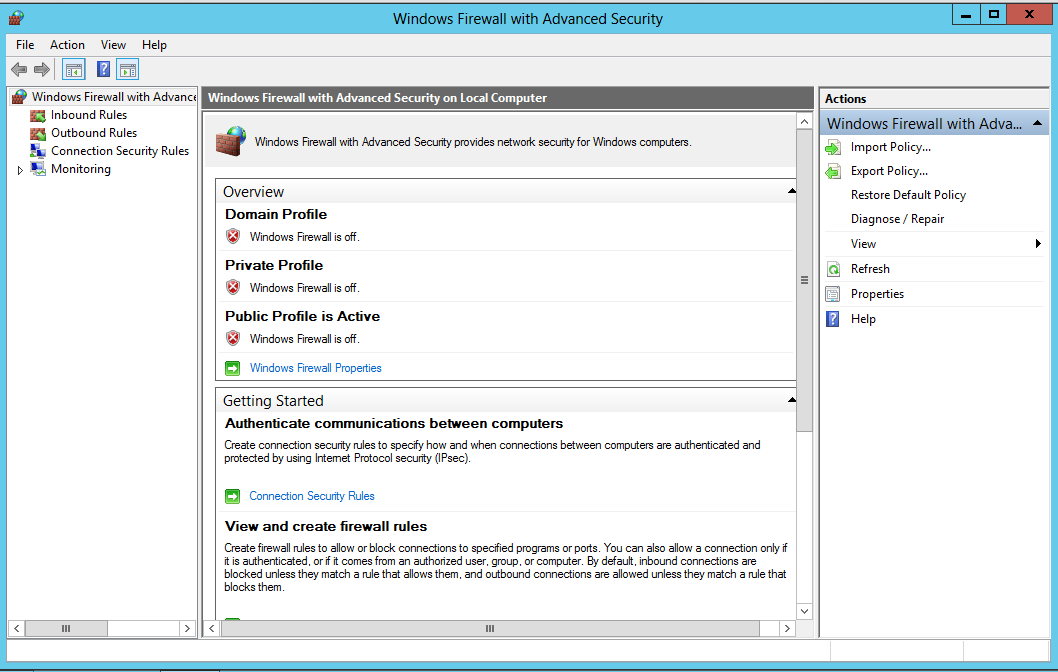Click Refresh in the Actions pane
The image size is (1058, 672).
click(870, 269)
